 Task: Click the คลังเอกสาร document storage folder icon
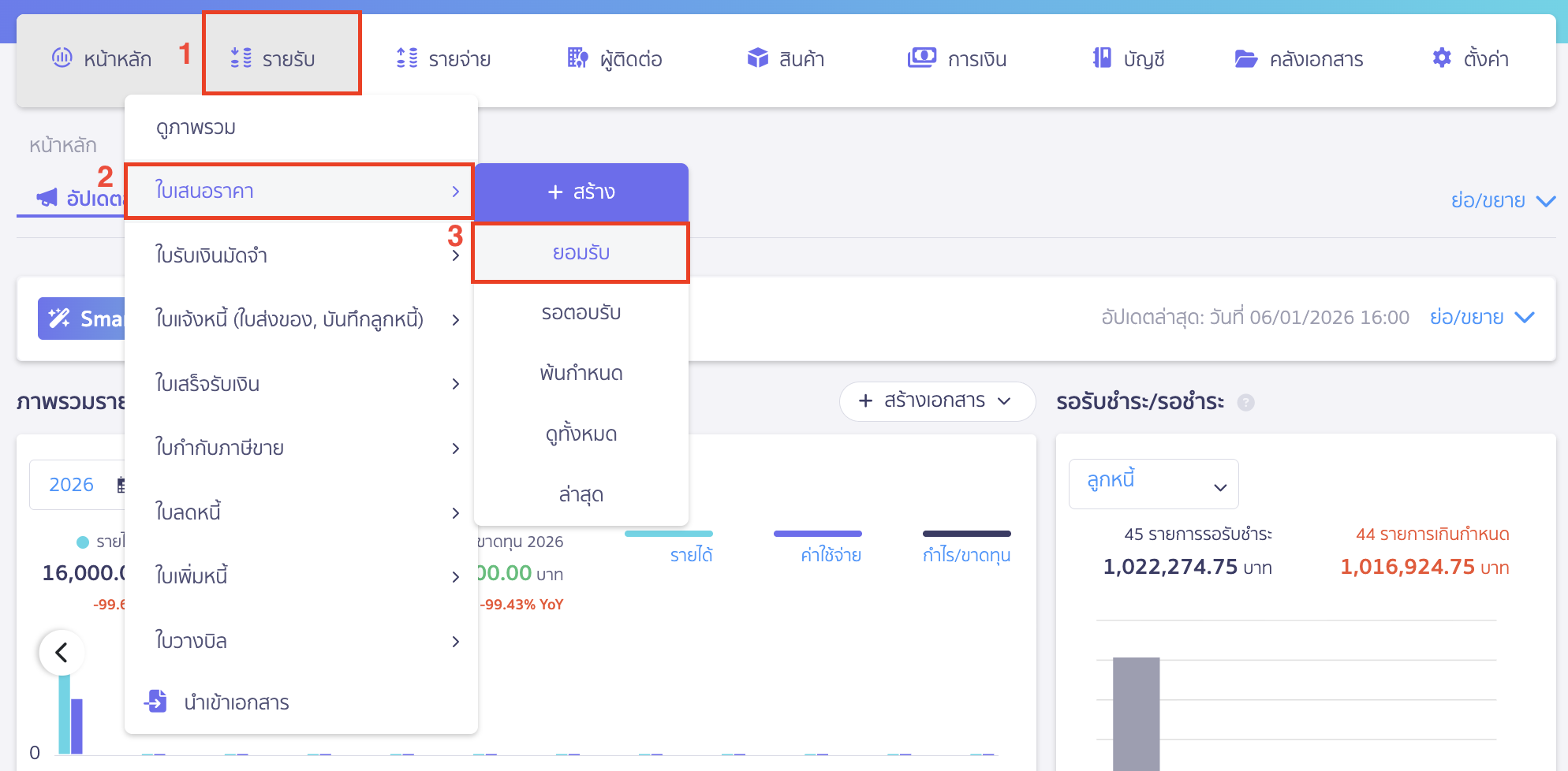point(1247,58)
